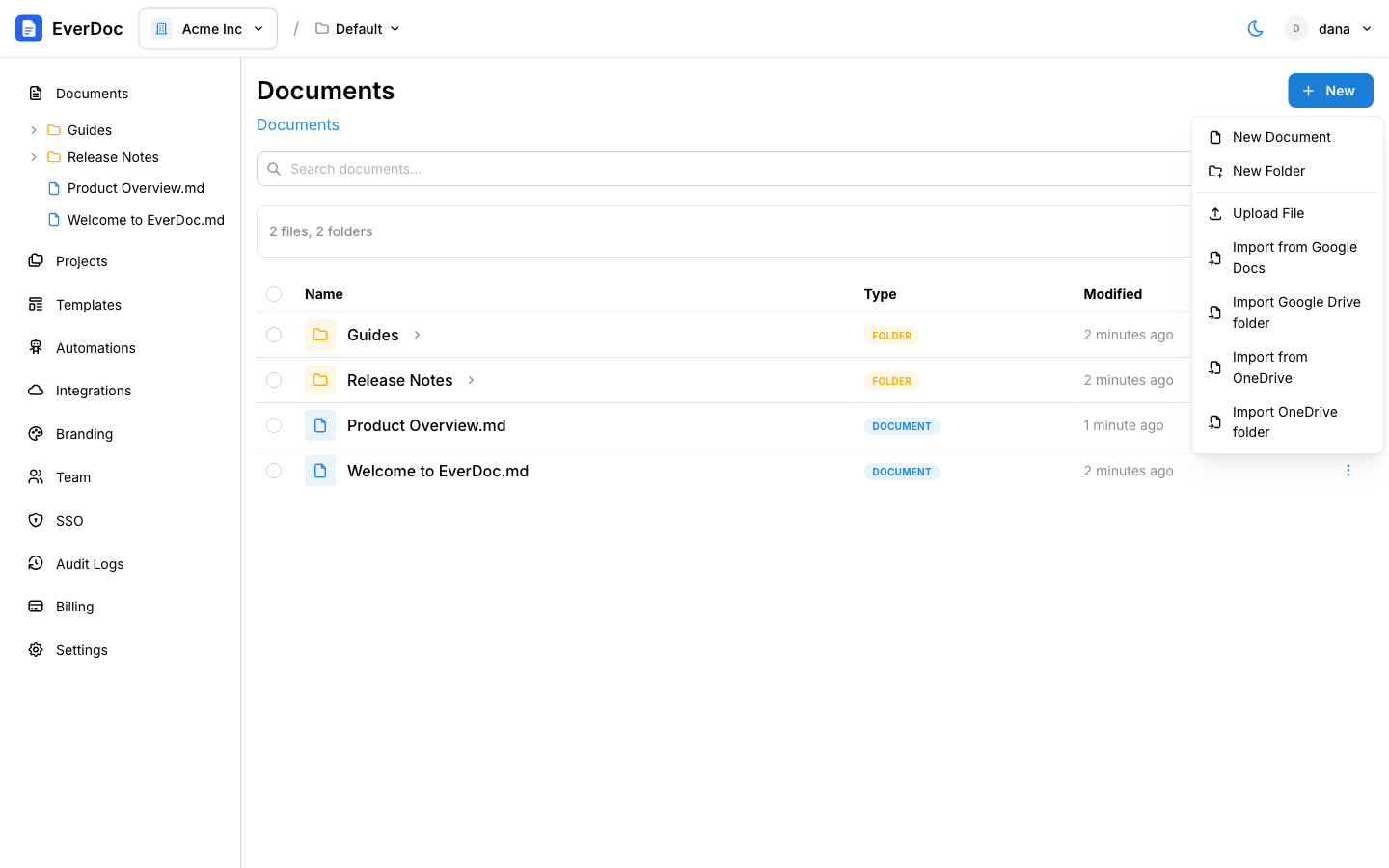Viewport: 1389px width, 868px height.
Task: Open the Release Notes folder name in table
Action: (x=400, y=380)
